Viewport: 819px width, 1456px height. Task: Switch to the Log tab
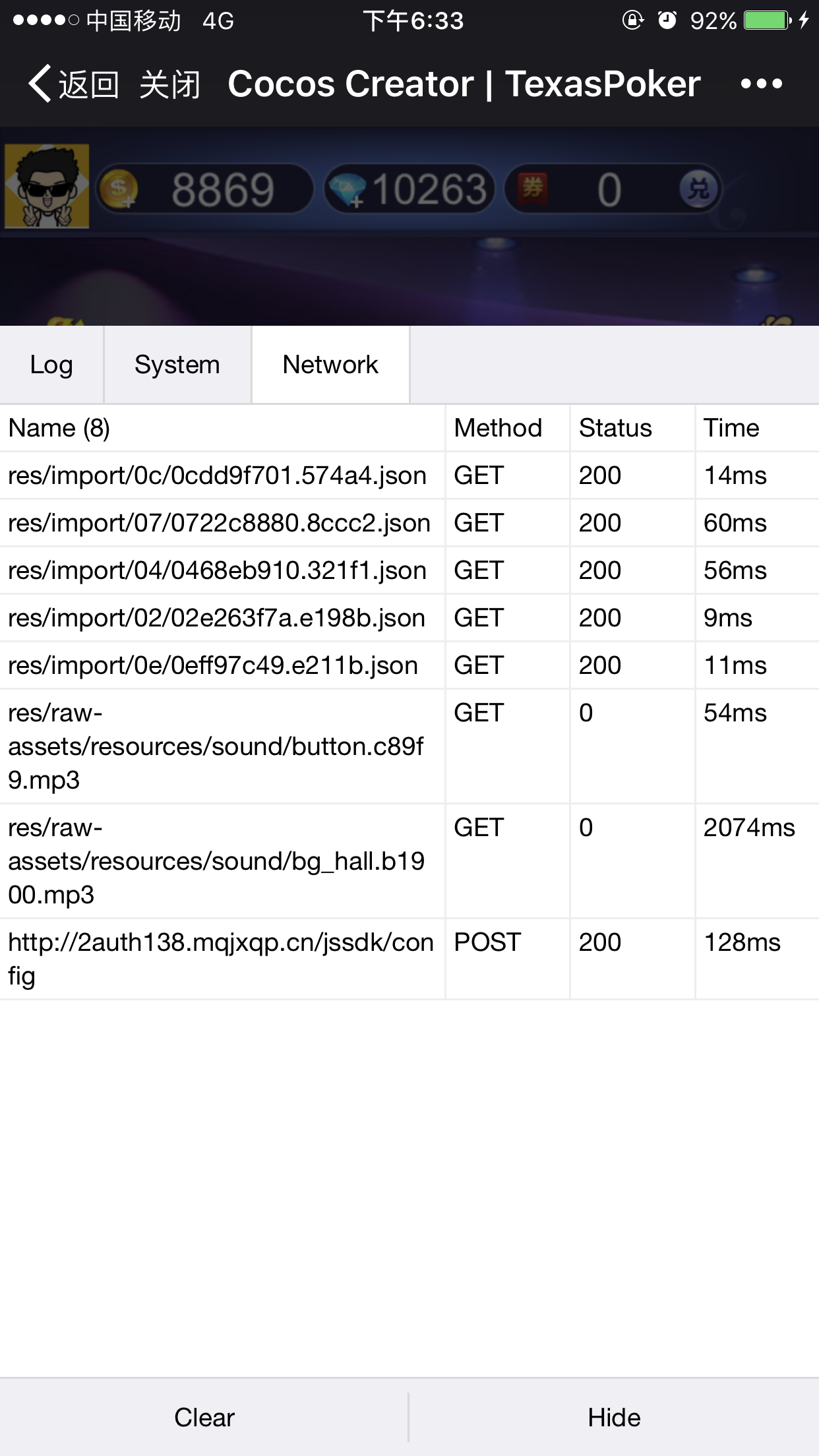(x=51, y=365)
